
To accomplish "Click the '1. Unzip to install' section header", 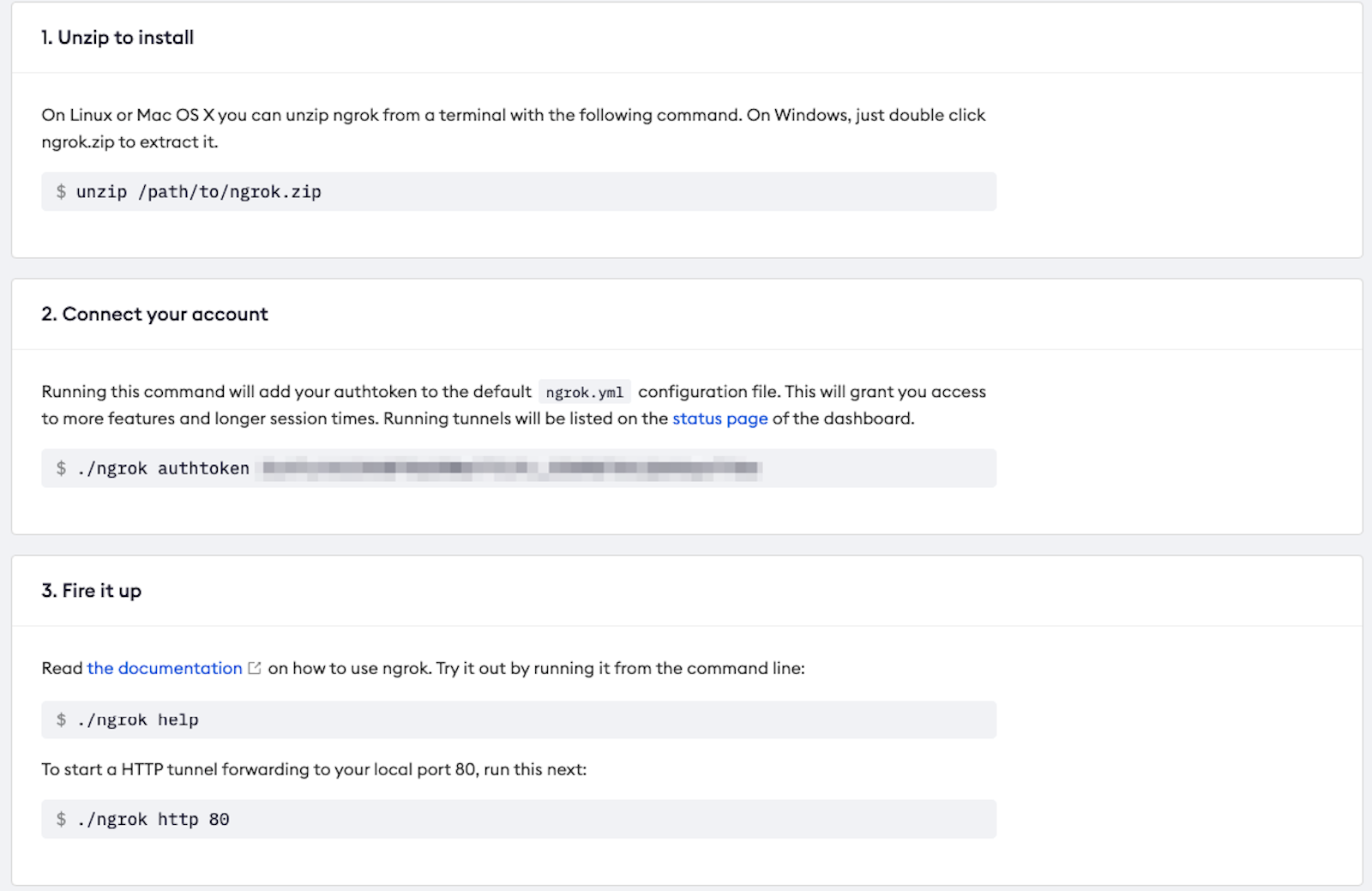I will (x=117, y=38).
